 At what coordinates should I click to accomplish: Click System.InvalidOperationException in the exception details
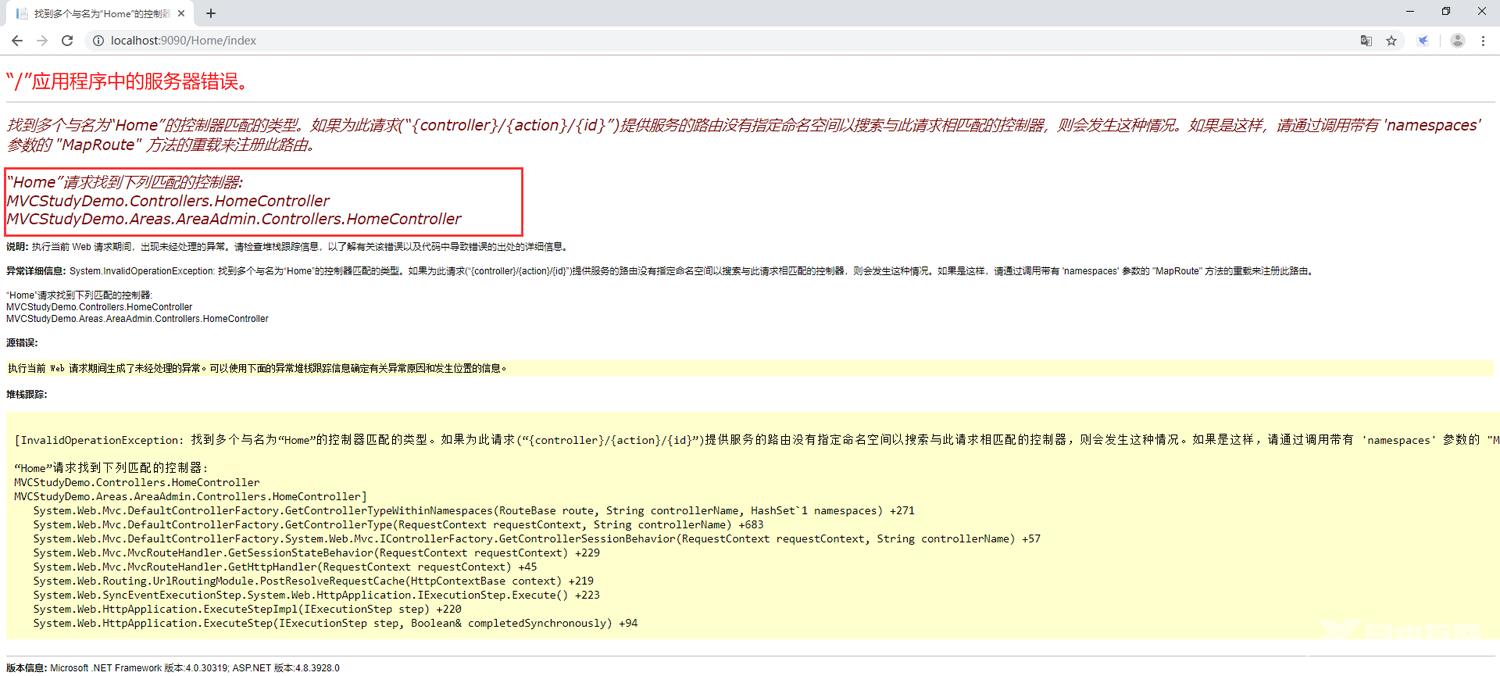141,271
